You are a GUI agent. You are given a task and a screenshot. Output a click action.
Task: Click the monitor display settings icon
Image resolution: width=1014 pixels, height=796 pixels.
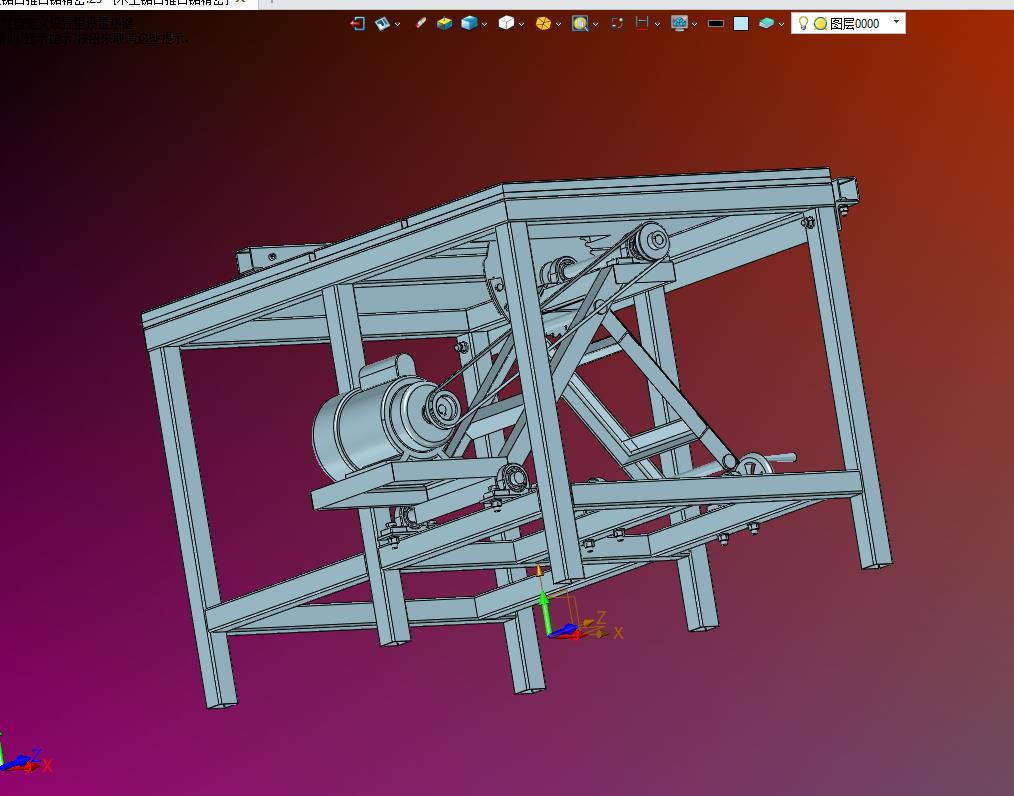679,24
